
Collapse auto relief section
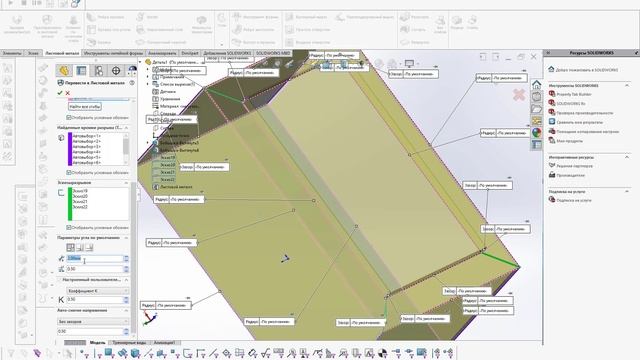click(x=126, y=311)
